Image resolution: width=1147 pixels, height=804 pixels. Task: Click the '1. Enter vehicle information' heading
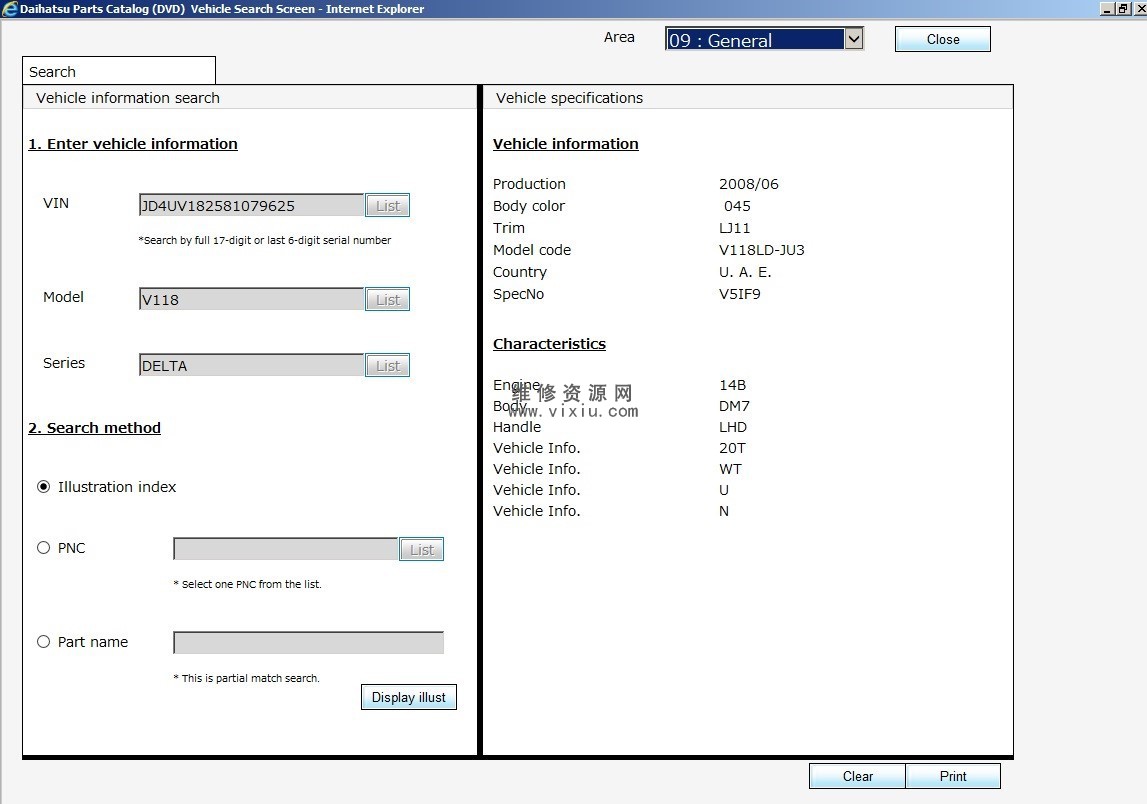click(x=133, y=144)
